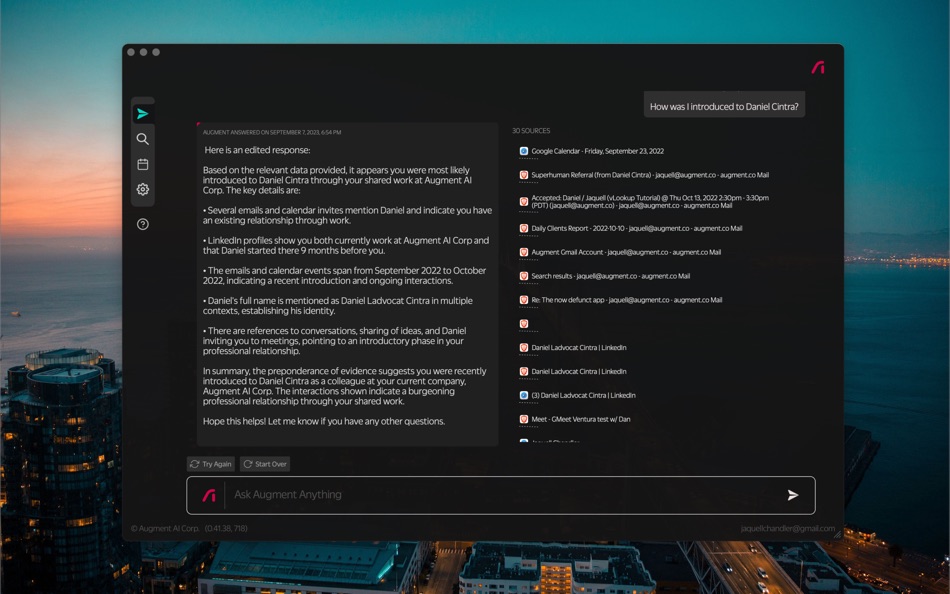Image resolution: width=950 pixels, height=594 pixels.
Task: Click the 'Here is an edited response' line
Action: coord(257,150)
